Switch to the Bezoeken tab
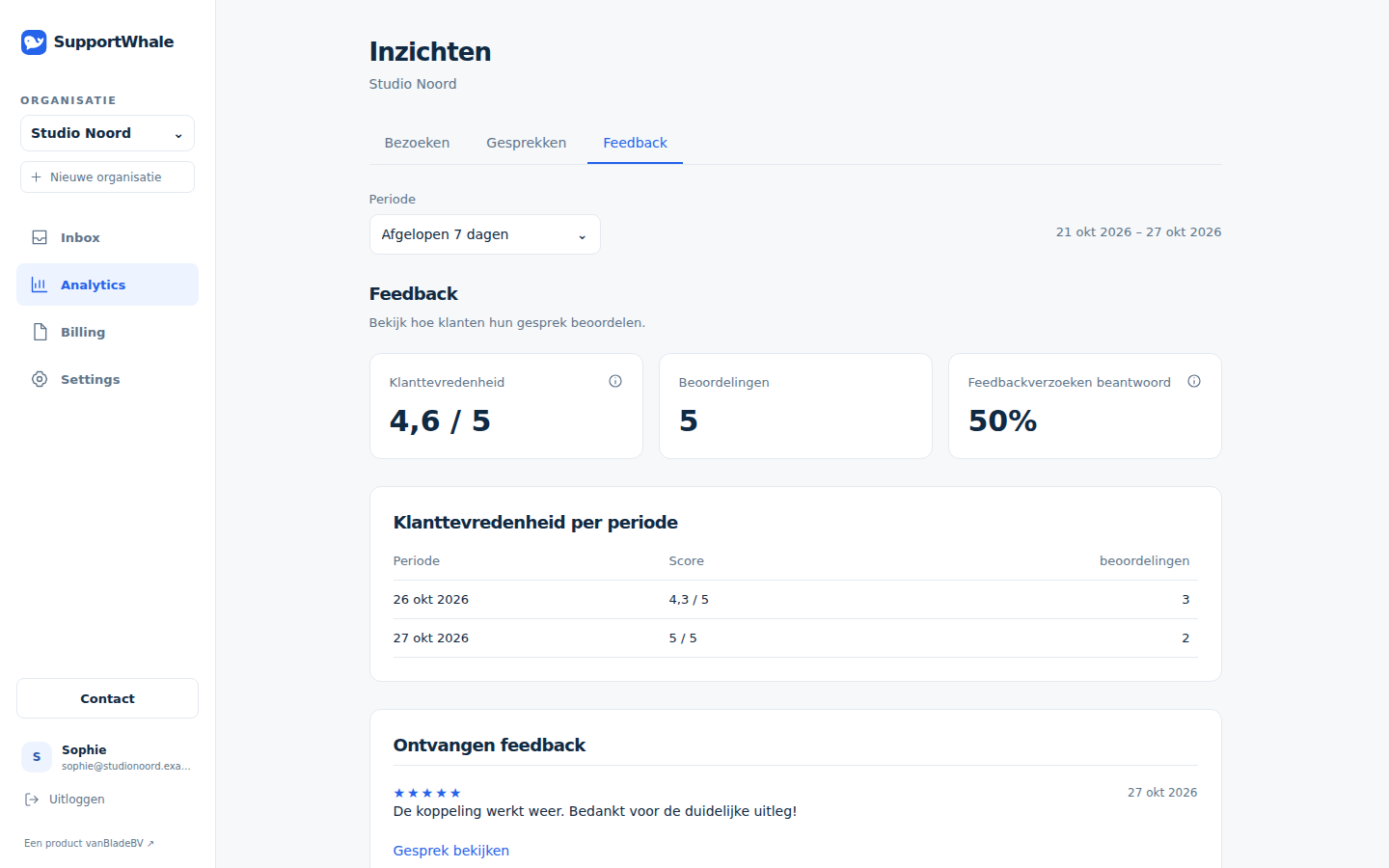 pyautogui.click(x=417, y=143)
